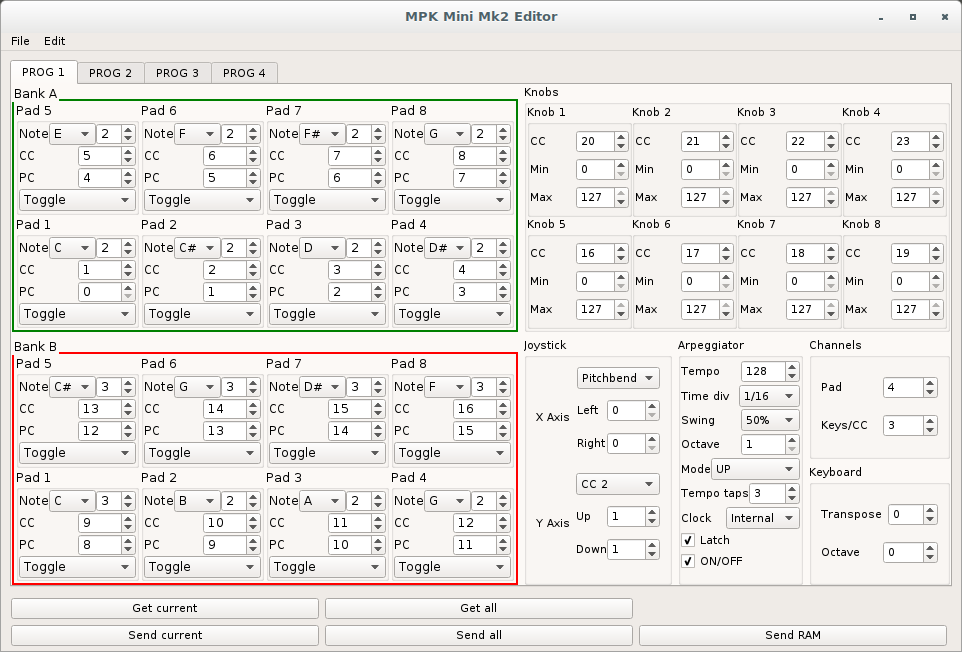
Task: Decrease Bank B Pad 8 CC value
Action: [503, 414]
